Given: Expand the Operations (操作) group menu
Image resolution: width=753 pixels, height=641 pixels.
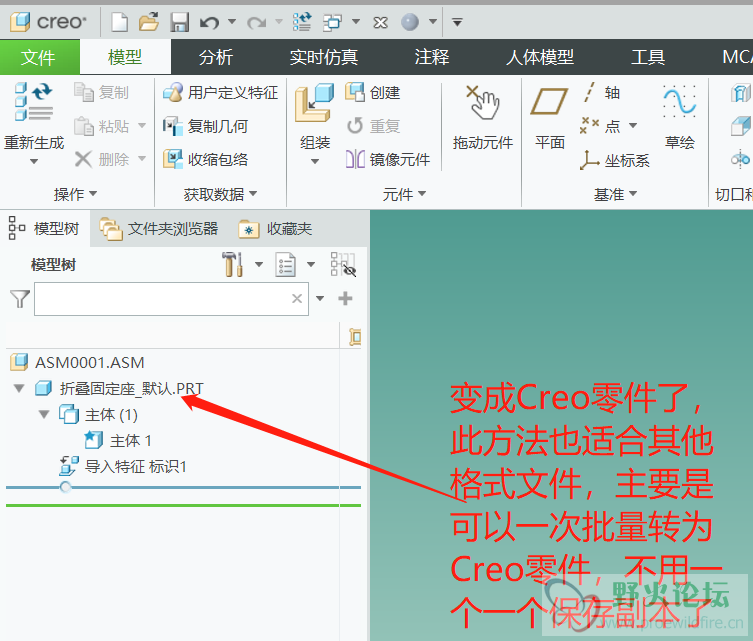Looking at the screenshot, I should point(75,194).
